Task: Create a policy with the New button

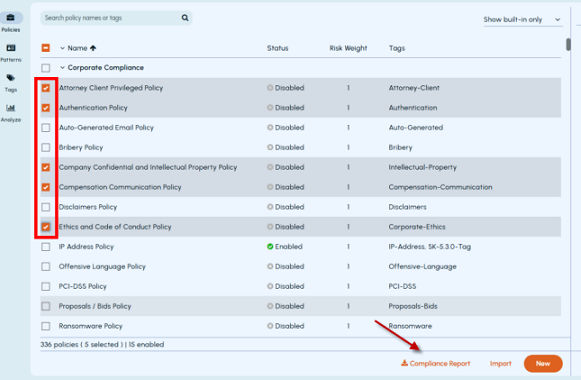Action: click(x=543, y=364)
